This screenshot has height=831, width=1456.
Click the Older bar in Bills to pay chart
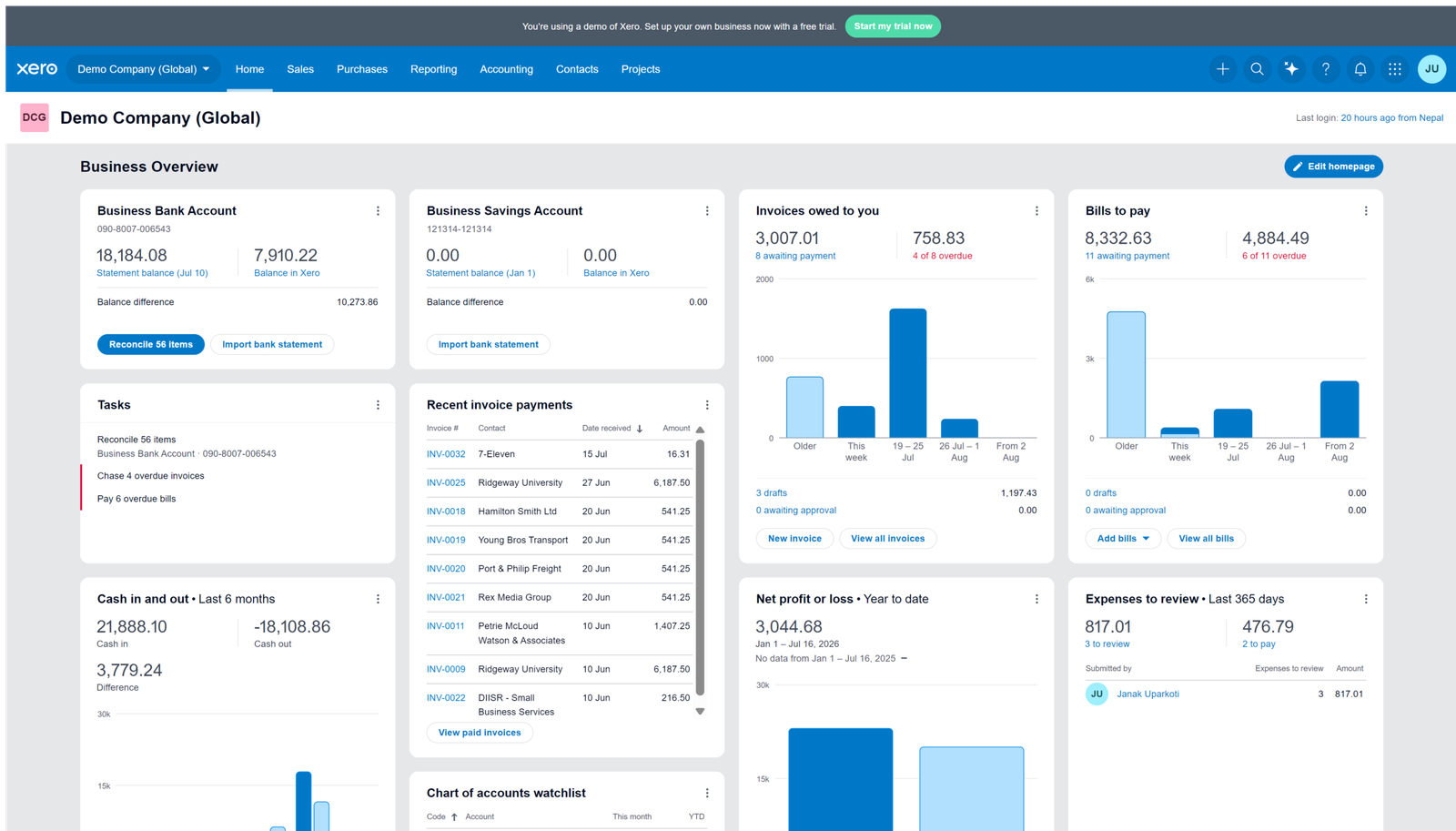click(x=1127, y=375)
